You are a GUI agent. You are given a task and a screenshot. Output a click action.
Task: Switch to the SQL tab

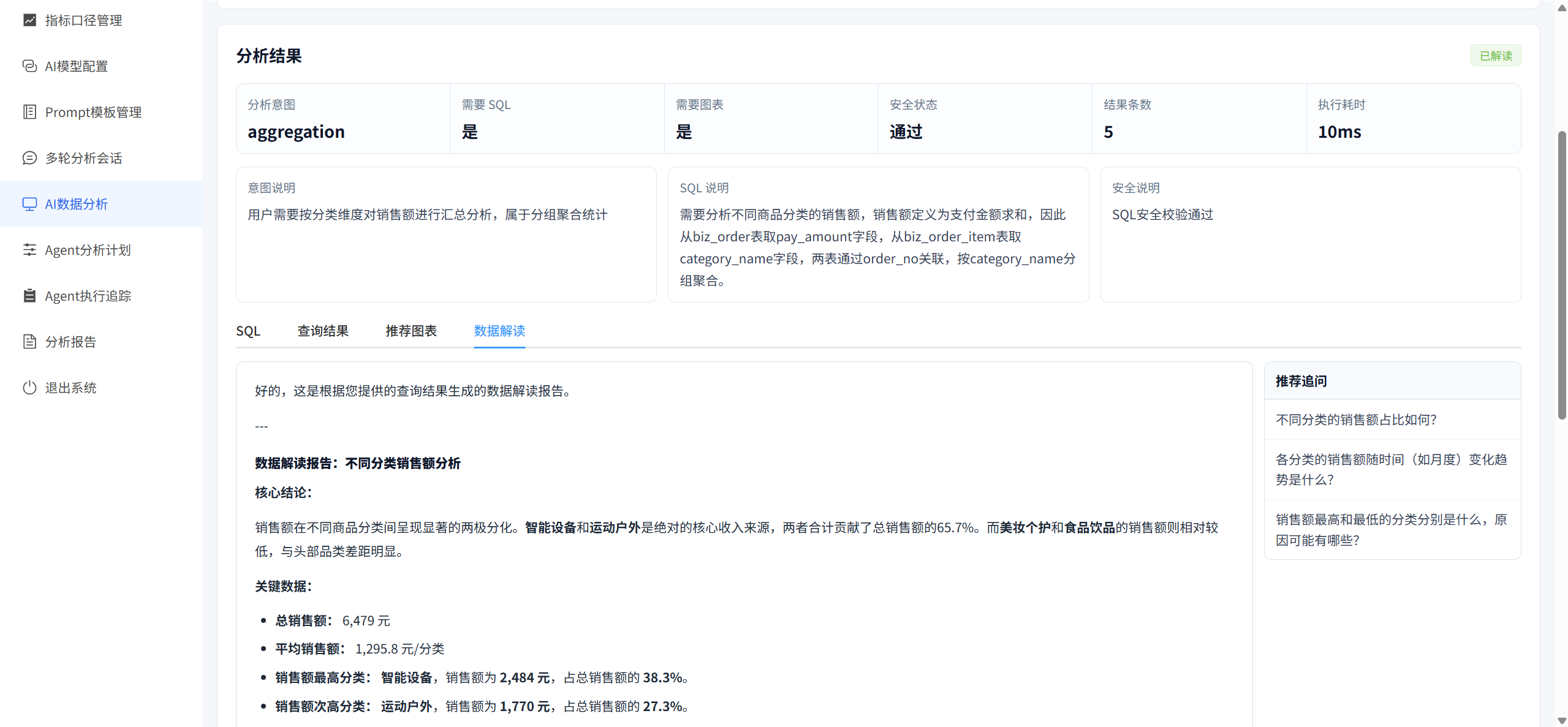[x=248, y=331]
